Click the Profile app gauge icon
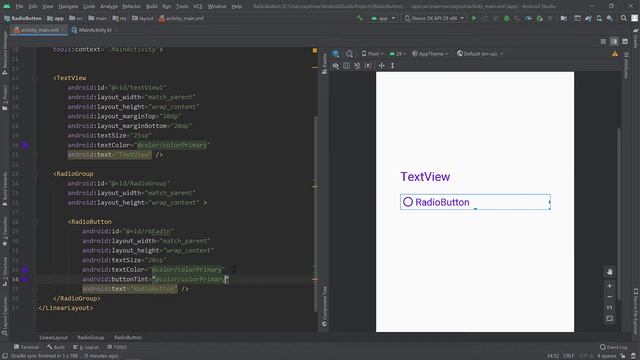 (x=529, y=18)
